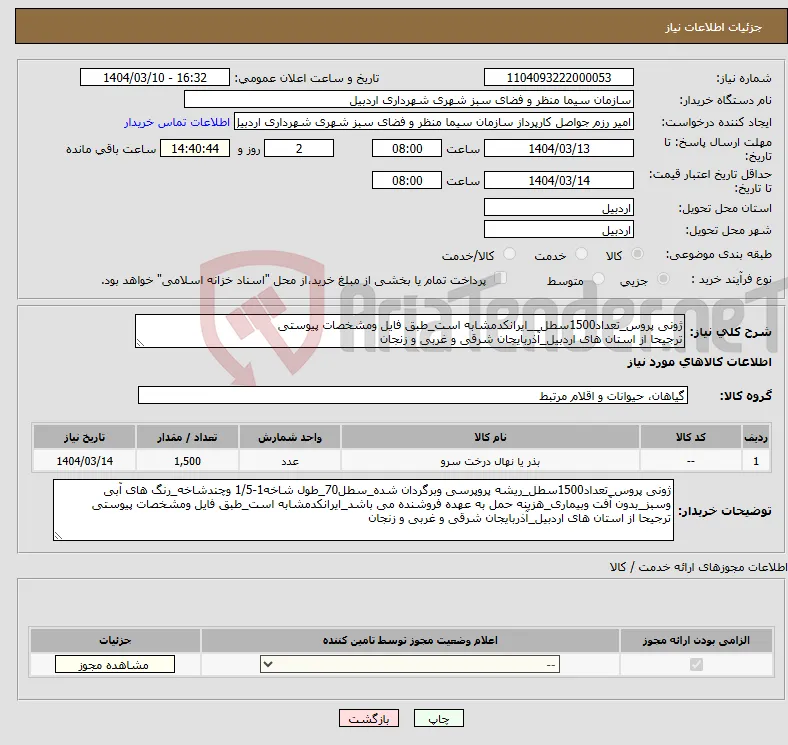Click the unit cell عدد
Viewport: 788px width, 745px height.
pyautogui.click(x=290, y=461)
